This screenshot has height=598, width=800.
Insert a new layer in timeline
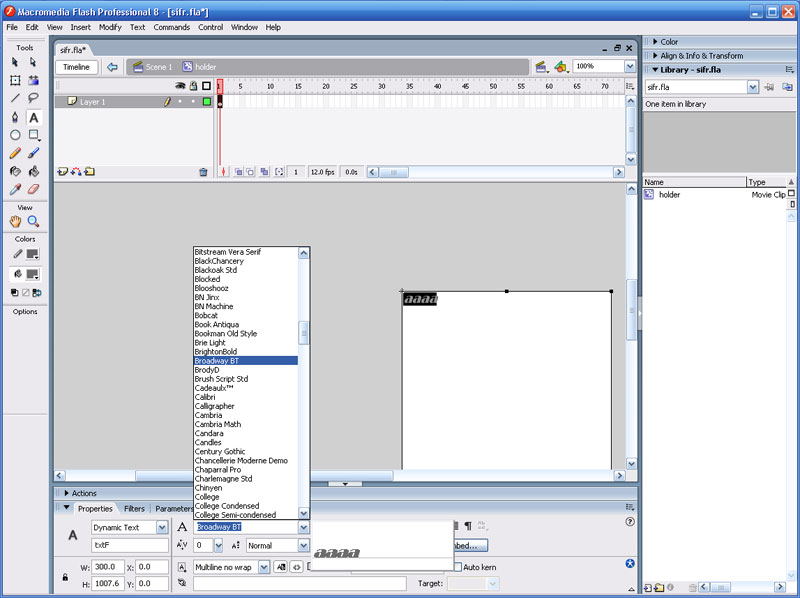62,172
